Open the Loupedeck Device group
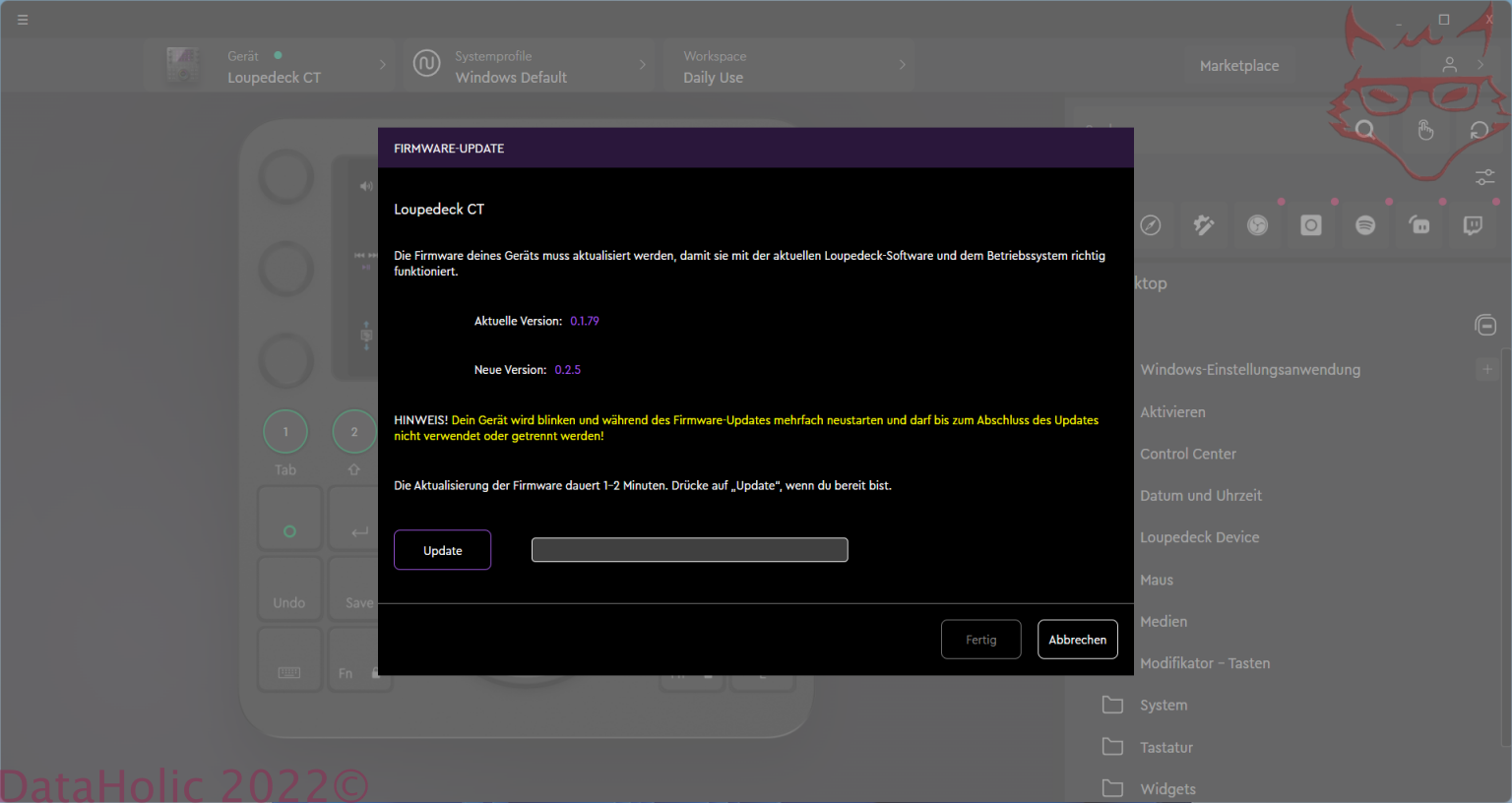1512x803 pixels. [1200, 537]
